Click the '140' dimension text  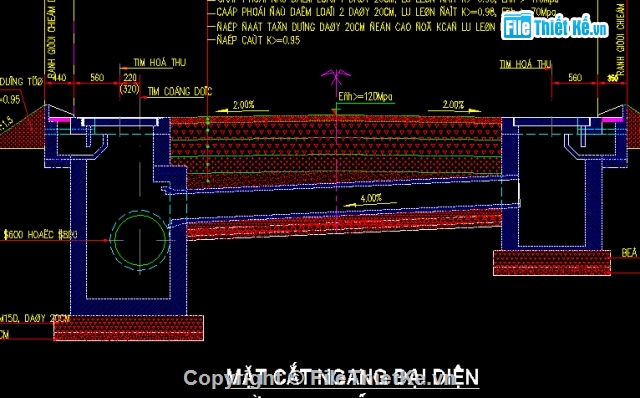[60, 78]
